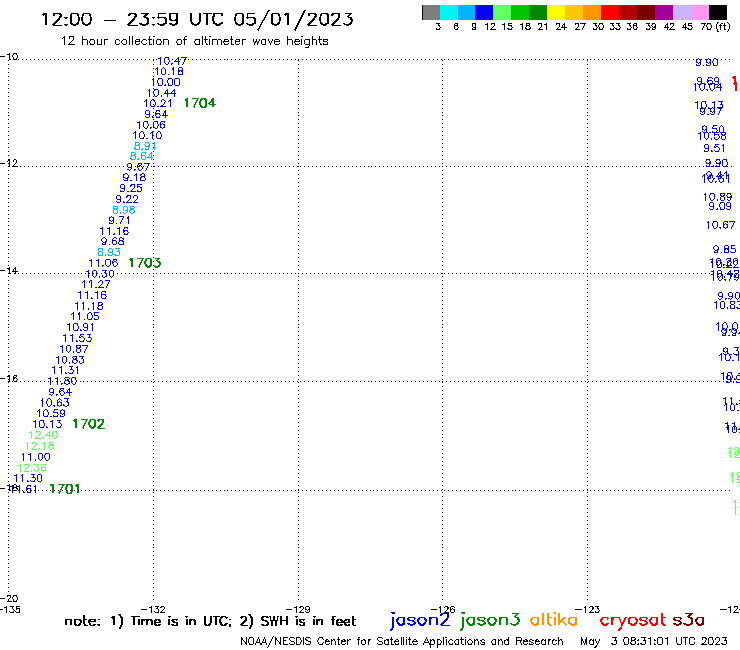Click the green value 12.18
Viewport: 740px width, 650px height.
coord(40,446)
